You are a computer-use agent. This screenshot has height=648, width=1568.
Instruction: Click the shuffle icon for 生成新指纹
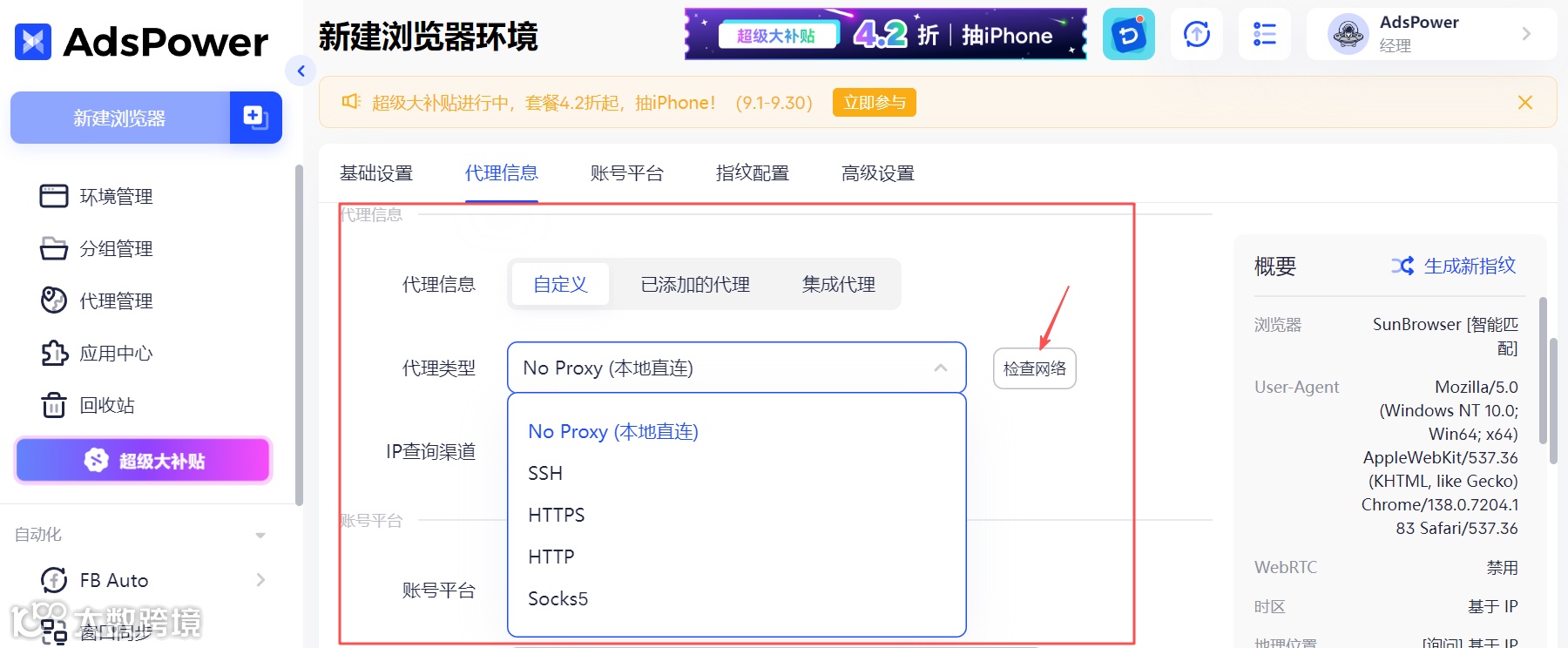1402,266
